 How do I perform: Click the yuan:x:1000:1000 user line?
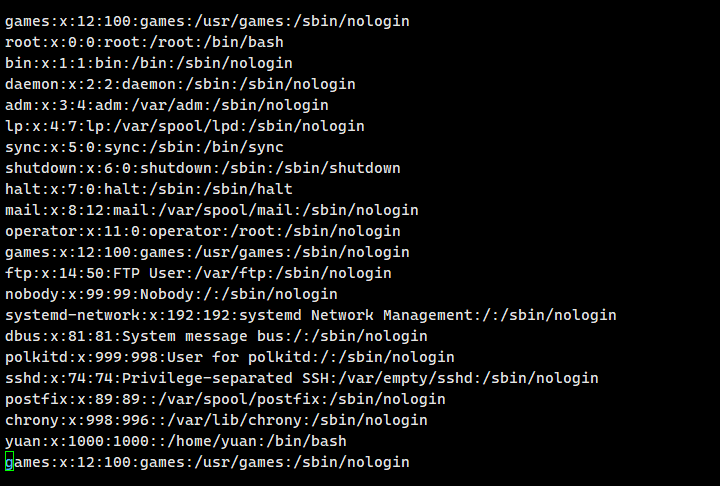(175, 441)
